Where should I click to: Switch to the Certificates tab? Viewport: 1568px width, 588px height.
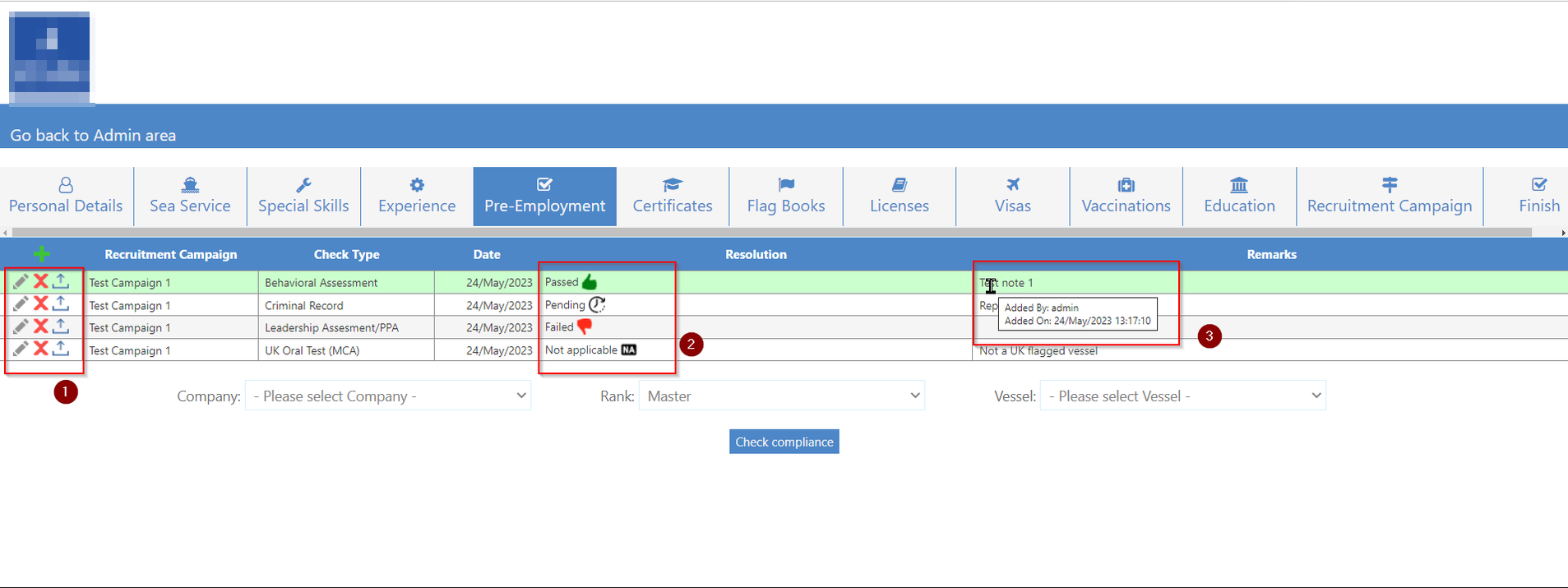(x=673, y=197)
